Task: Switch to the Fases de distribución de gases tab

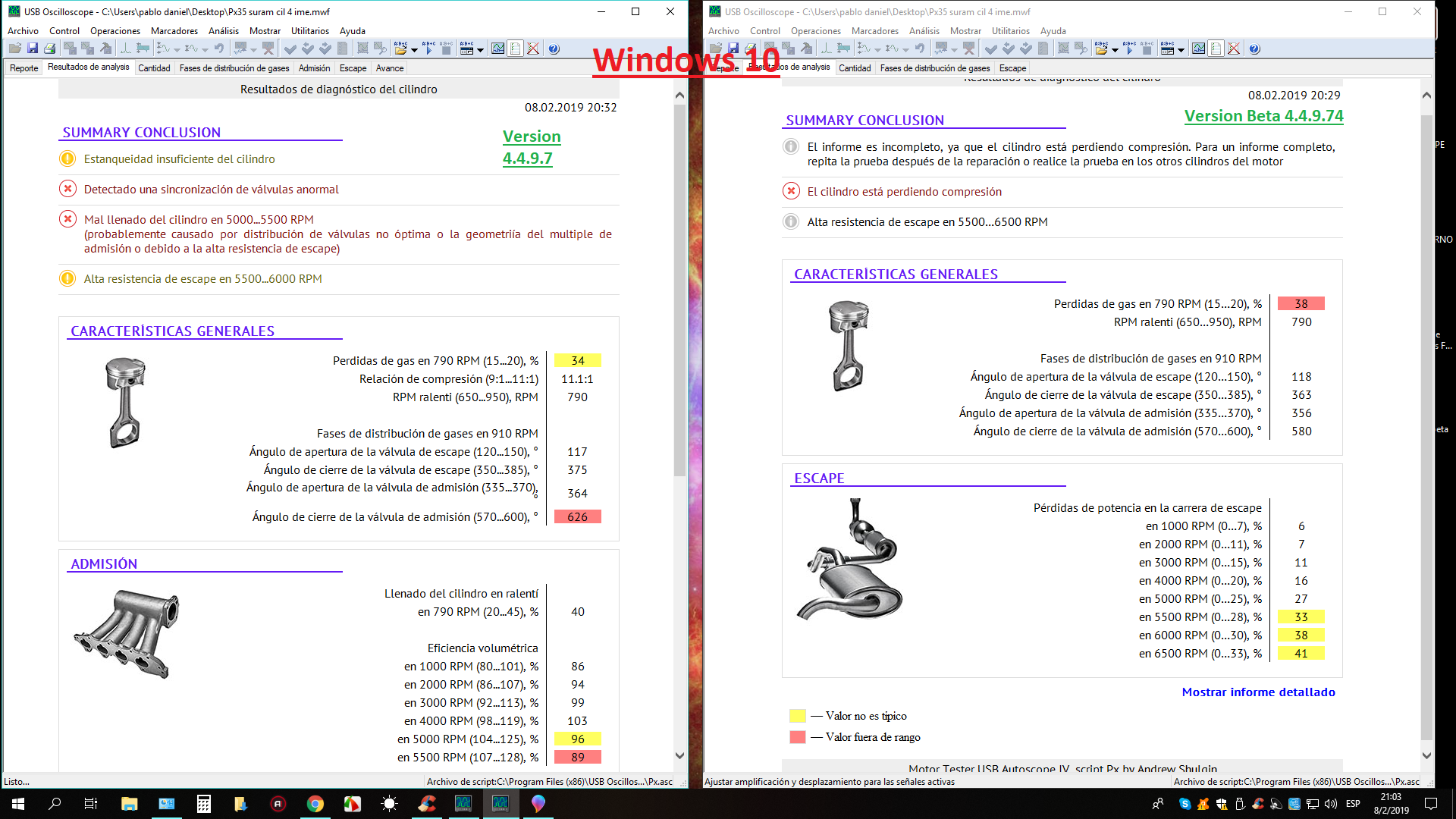Action: pos(235,67)
